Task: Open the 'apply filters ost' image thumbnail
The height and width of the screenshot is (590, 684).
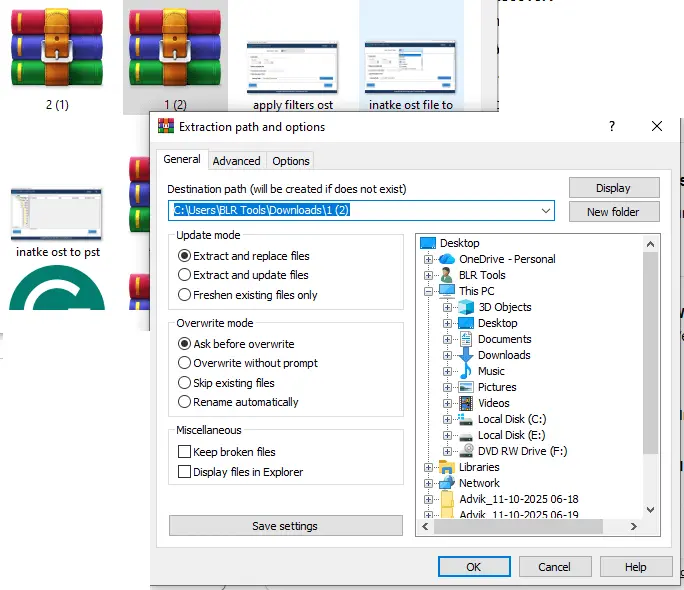Action: 292,67
